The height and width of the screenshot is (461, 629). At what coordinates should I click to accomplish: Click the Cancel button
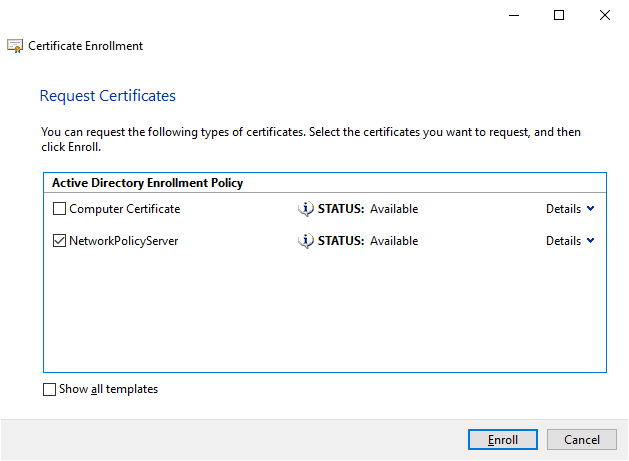(582, 440)
